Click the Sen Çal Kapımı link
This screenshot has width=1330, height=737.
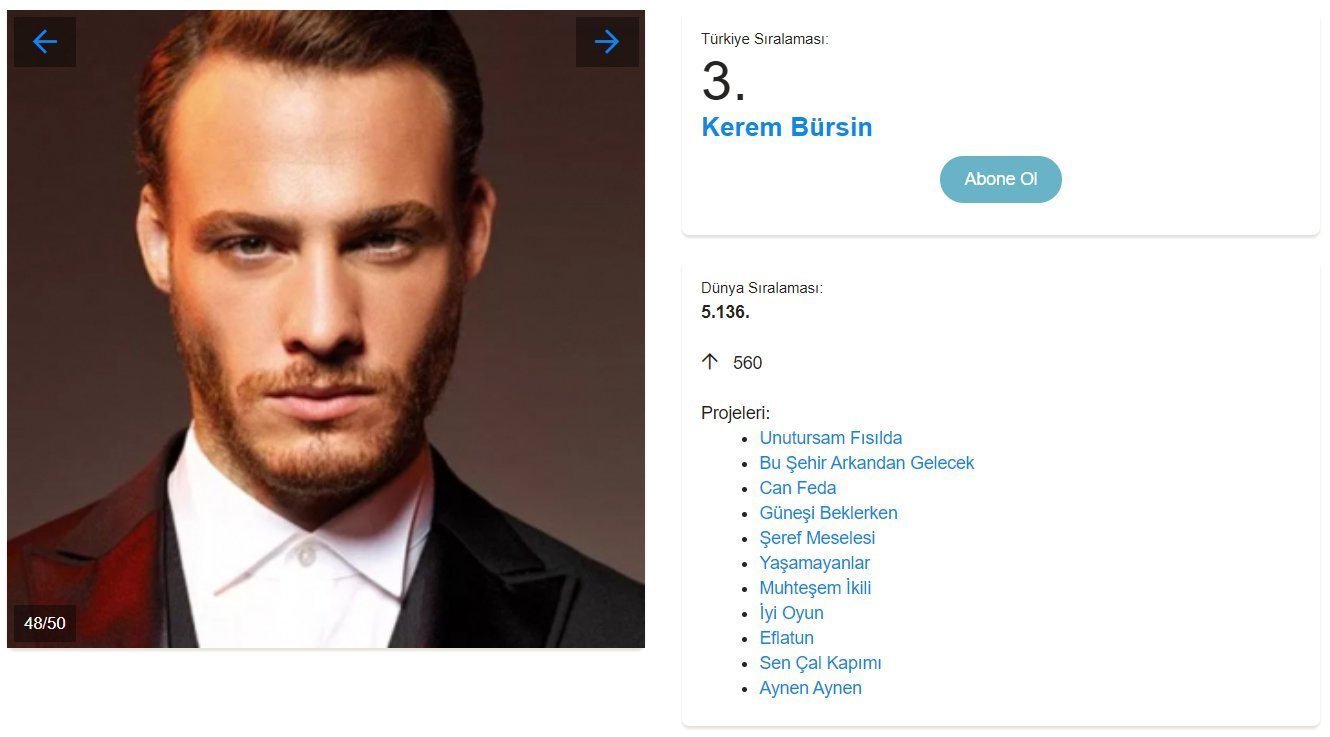[x=820, y=663]
